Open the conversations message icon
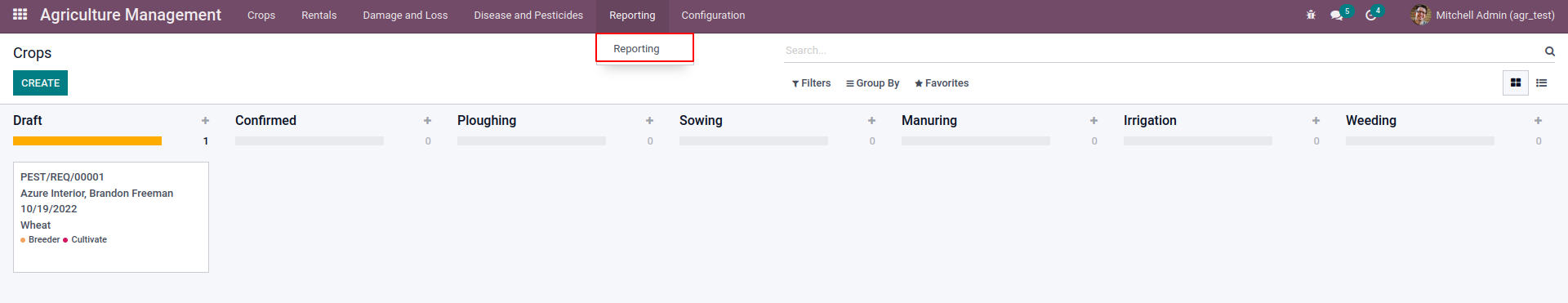The image size is (1568, 303). click(x=1337, y=15)
